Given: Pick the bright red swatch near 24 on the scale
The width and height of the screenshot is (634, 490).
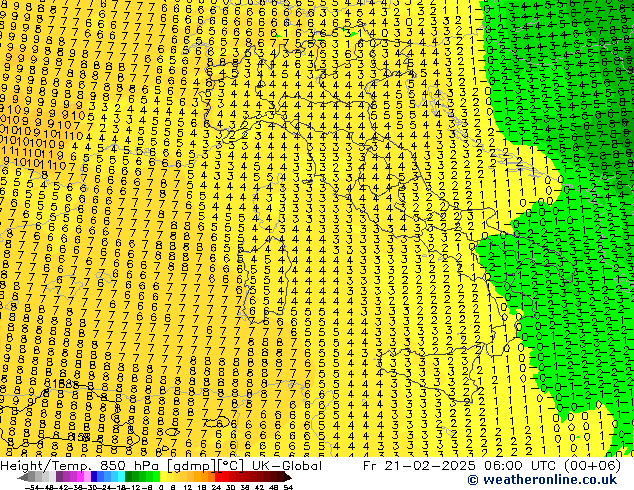Looking at the screenshot, I should pyautogui.click(x=218, y=477).
